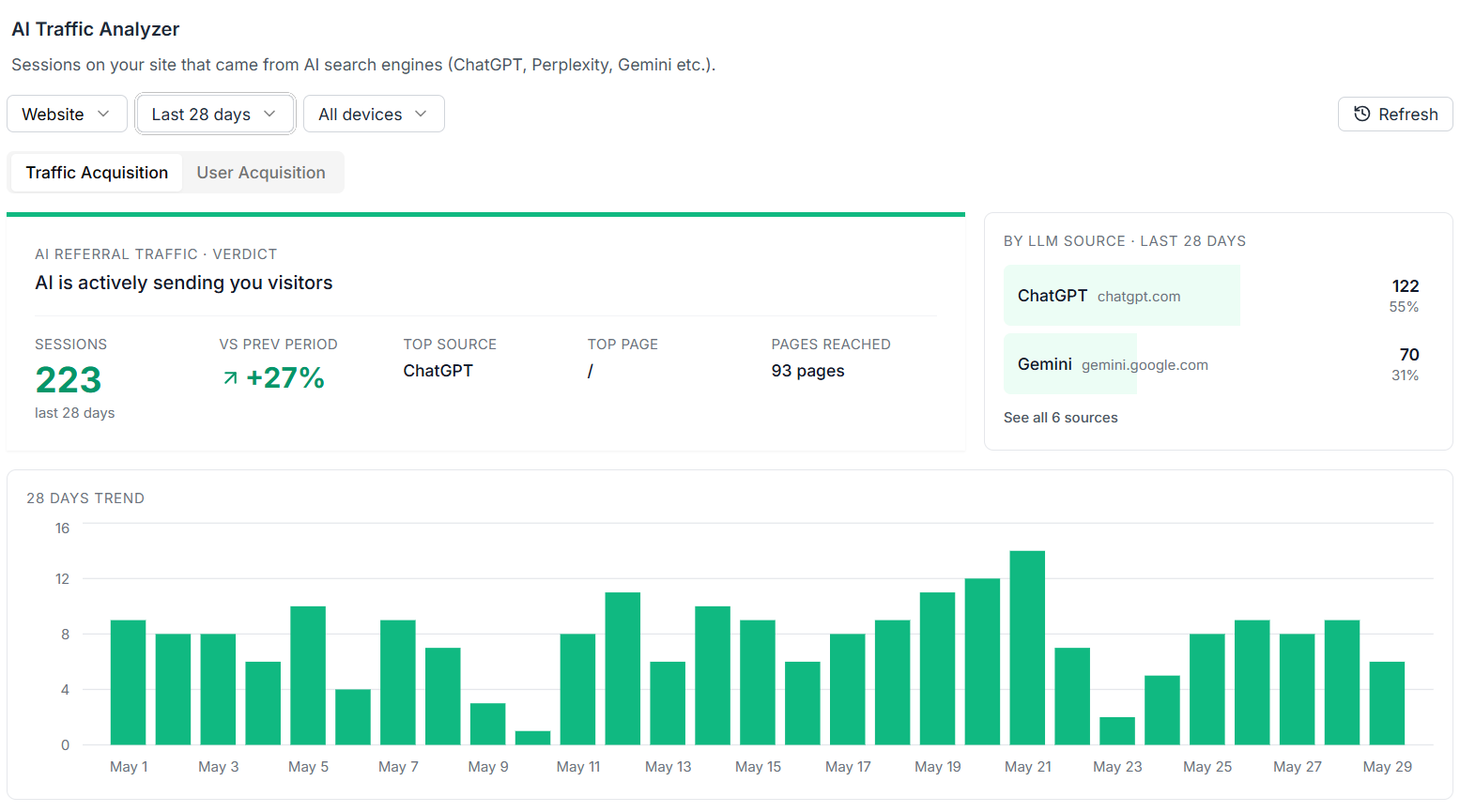
Task: Click the Refresh clock icon
Action: coord(1361,114)
